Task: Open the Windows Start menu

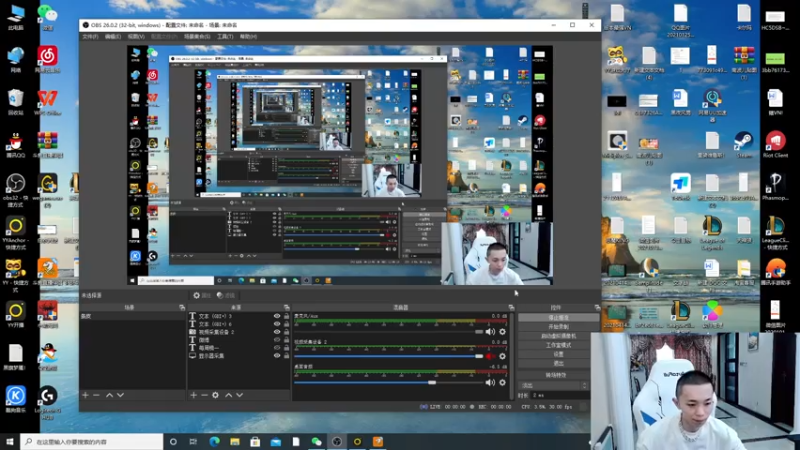Action: tap(10, 442)
